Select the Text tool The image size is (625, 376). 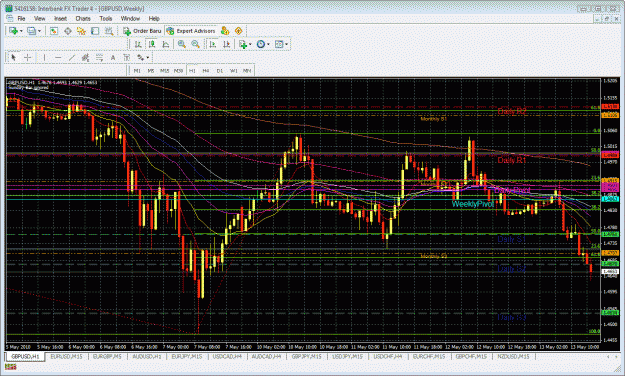(113, 58)
